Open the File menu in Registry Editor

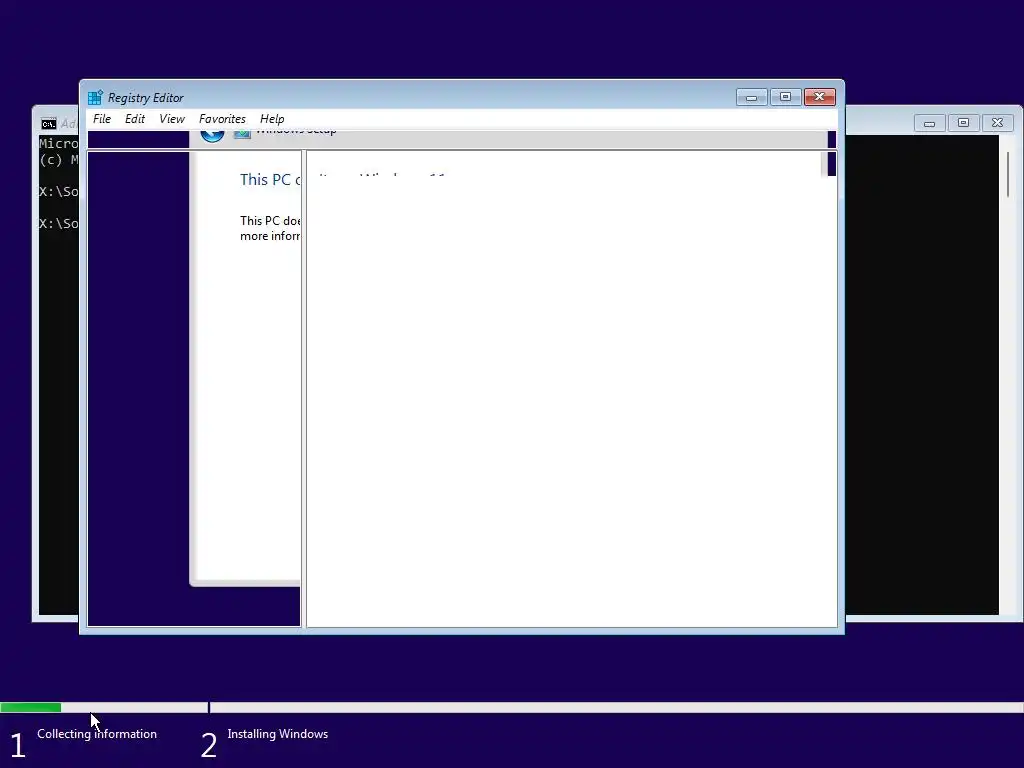pyautogui.click(x=102, y=119)
